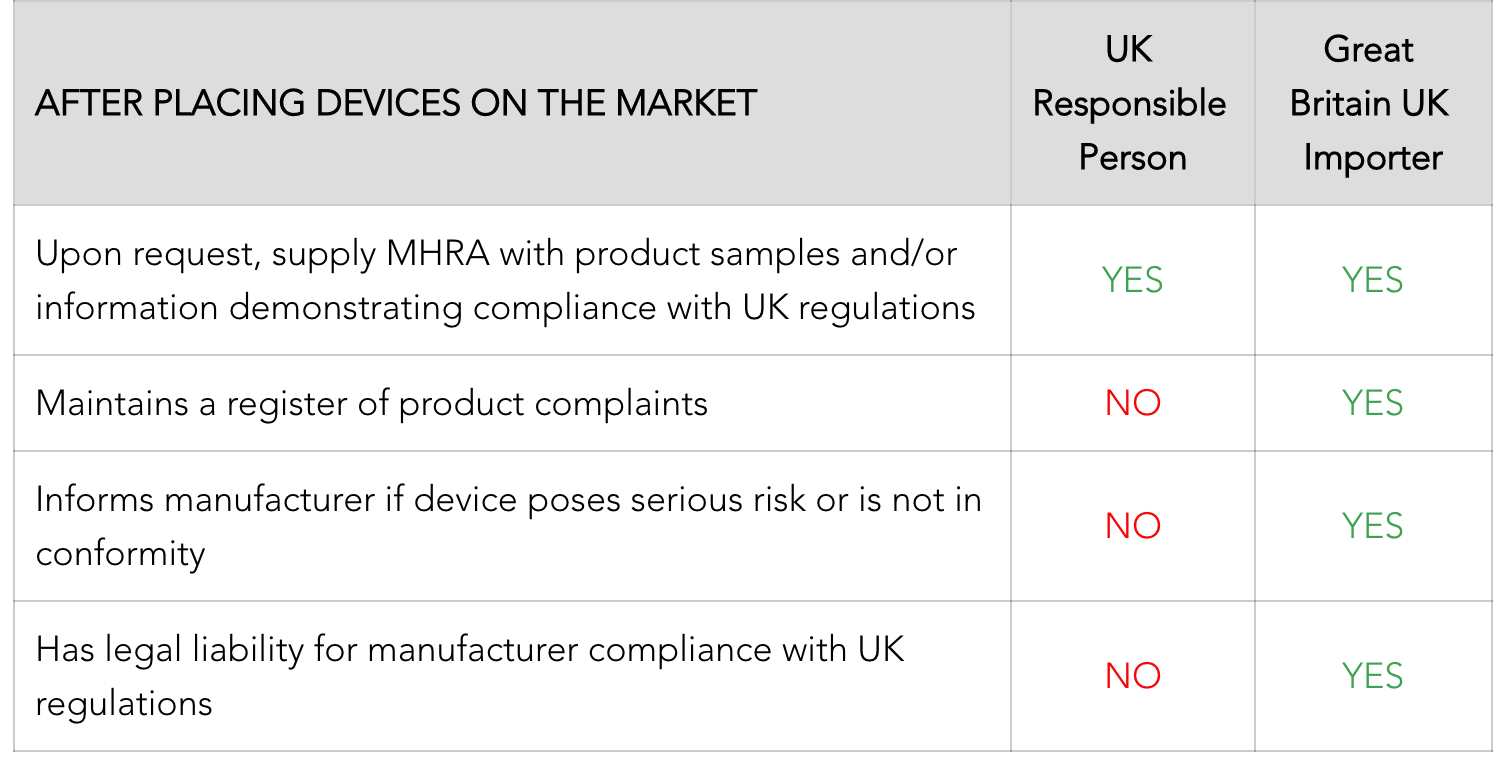Screen dimensions: 1504x764
Task: Click the word "Importer" in the column header
Action: click(x=1372, y=158)
